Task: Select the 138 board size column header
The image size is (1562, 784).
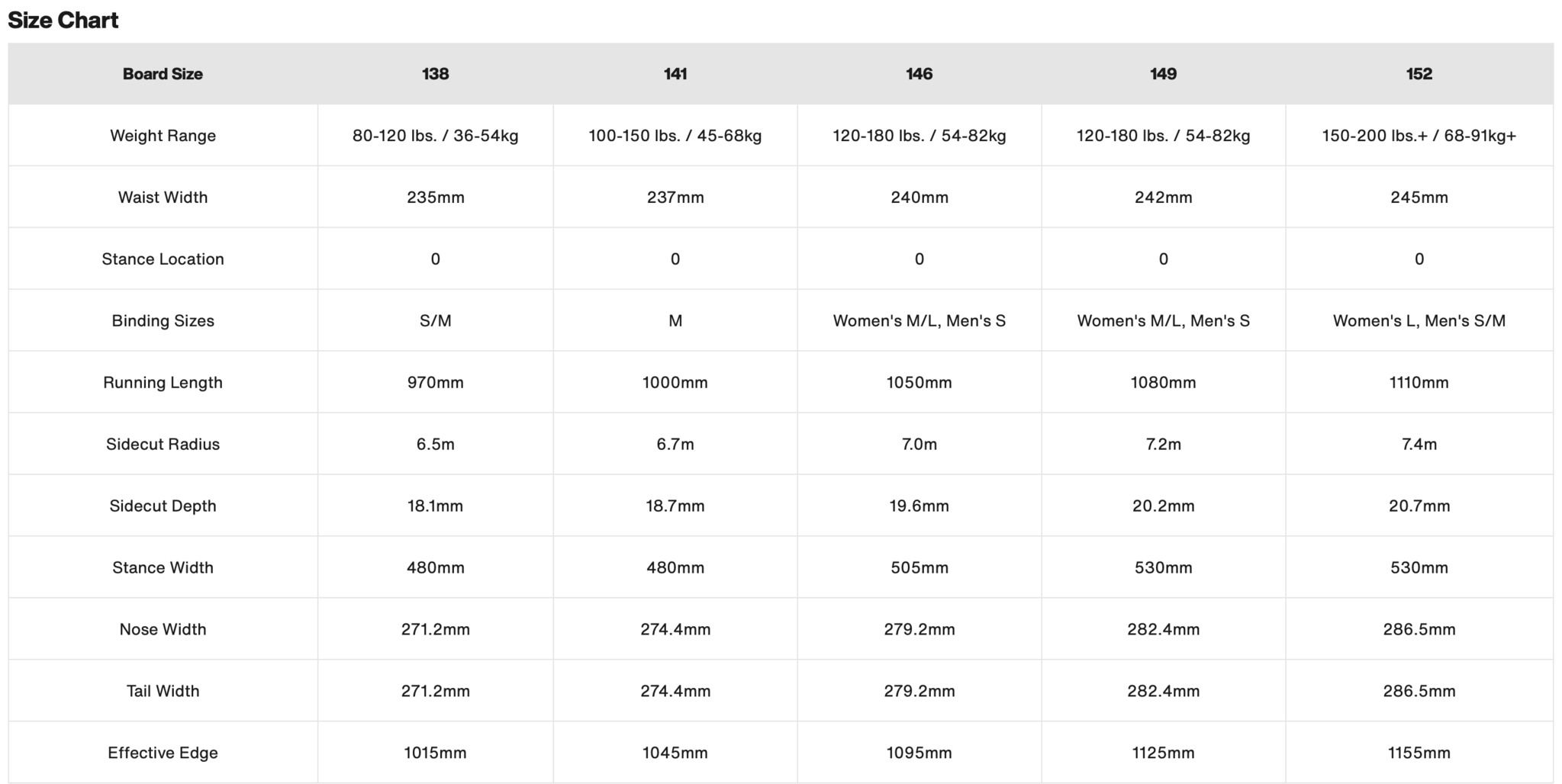Action: 435,74
